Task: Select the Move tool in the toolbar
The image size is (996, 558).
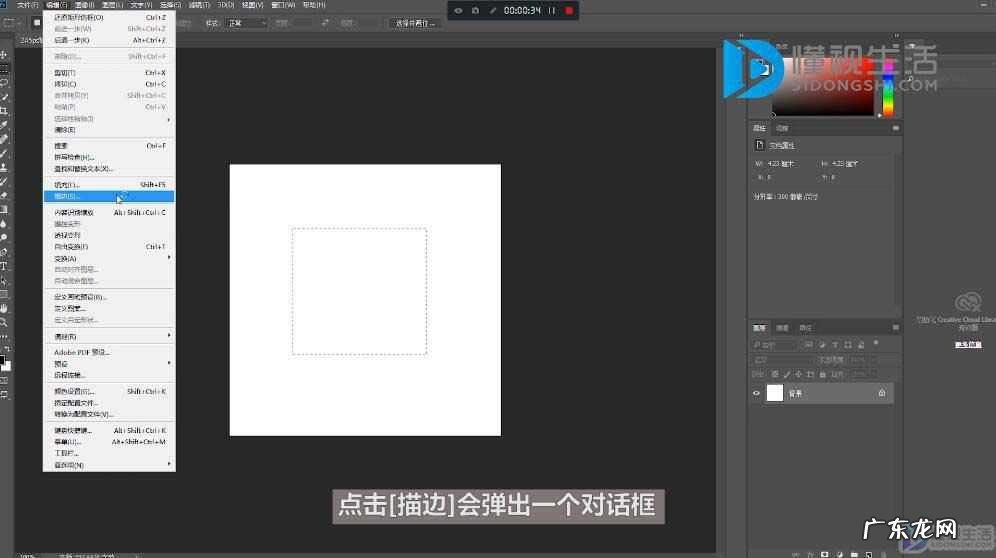Action: pyautogui.click(x=4, y=55)
